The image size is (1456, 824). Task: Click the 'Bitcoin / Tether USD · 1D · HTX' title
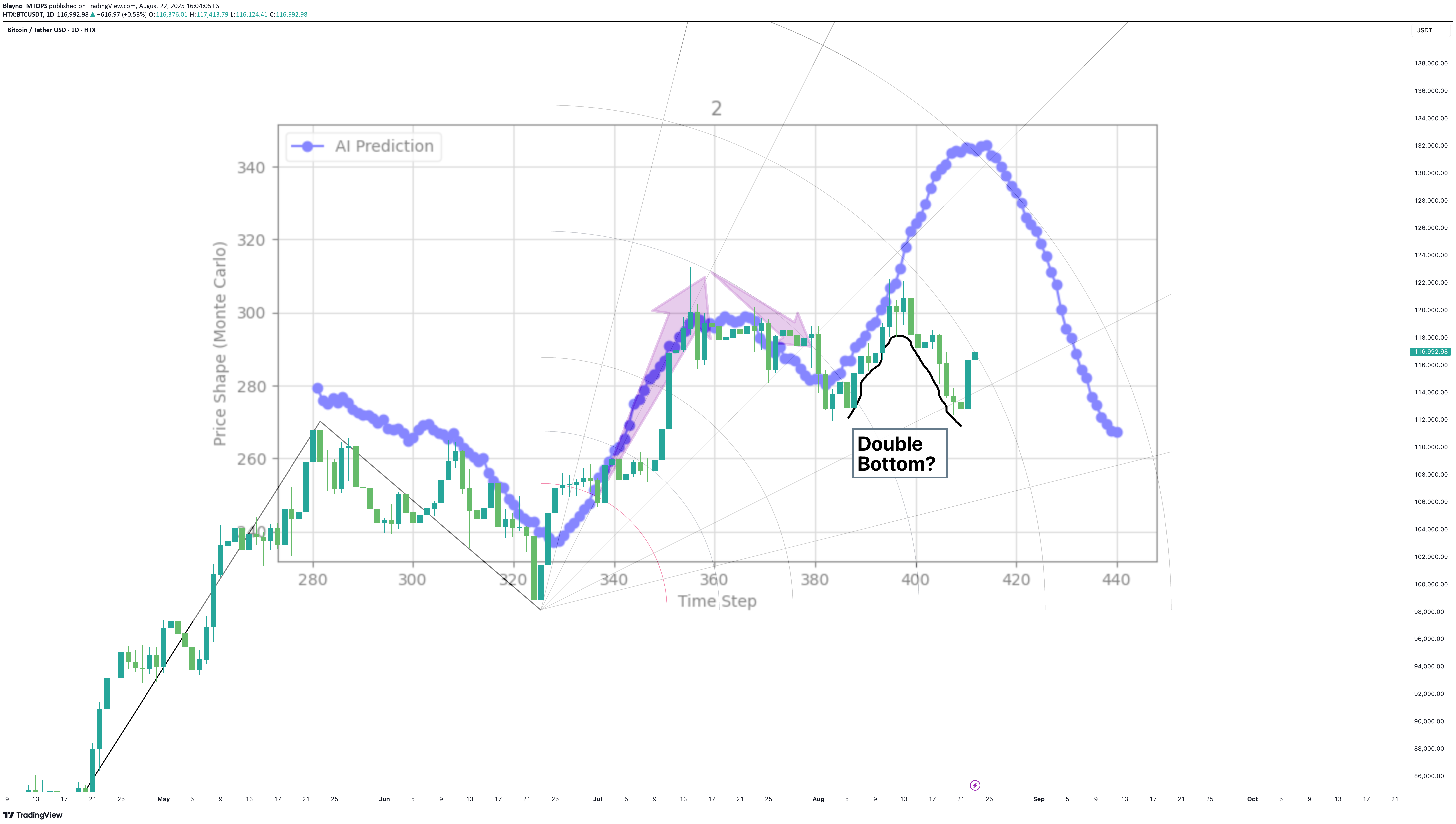tap(51, 30)
